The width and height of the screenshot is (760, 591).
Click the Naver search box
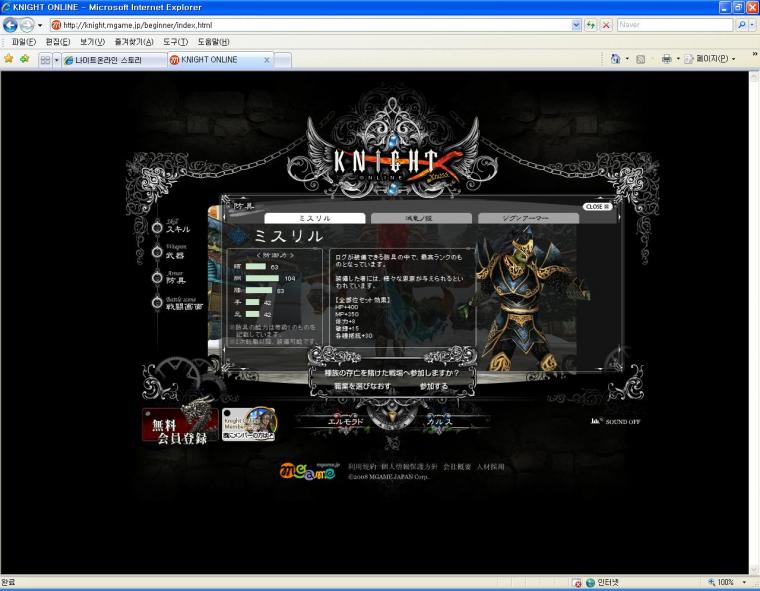coord(675,25)
